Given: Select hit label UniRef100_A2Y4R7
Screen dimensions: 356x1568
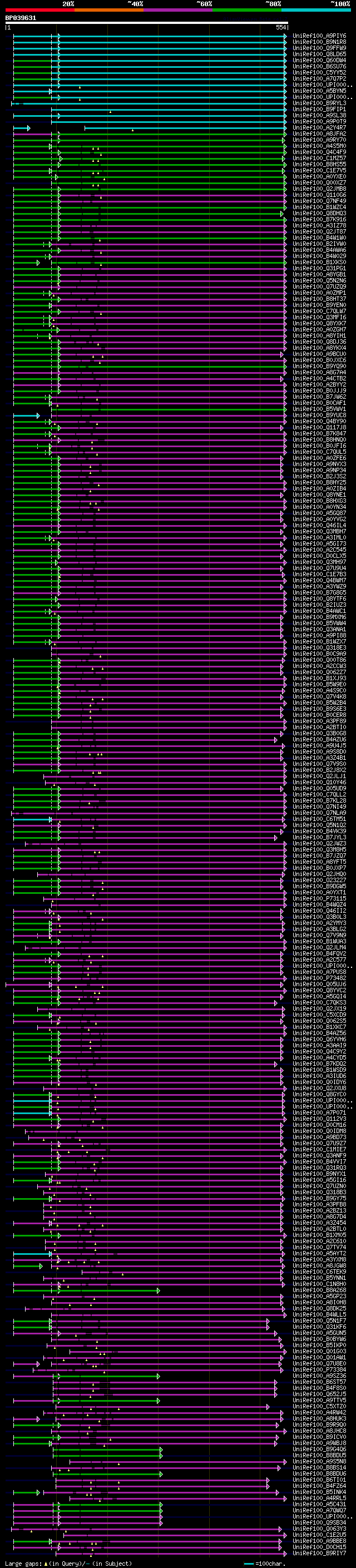Looking at the screenshot, I should click(319, 127).
